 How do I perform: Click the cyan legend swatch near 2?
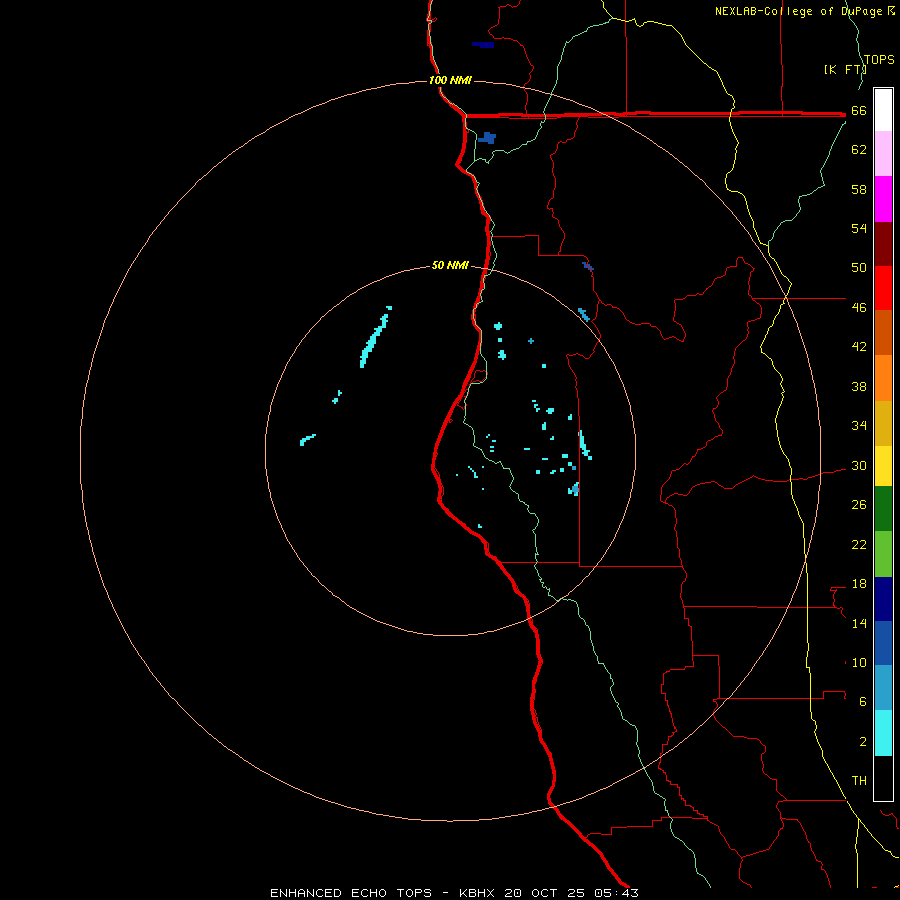883,733
